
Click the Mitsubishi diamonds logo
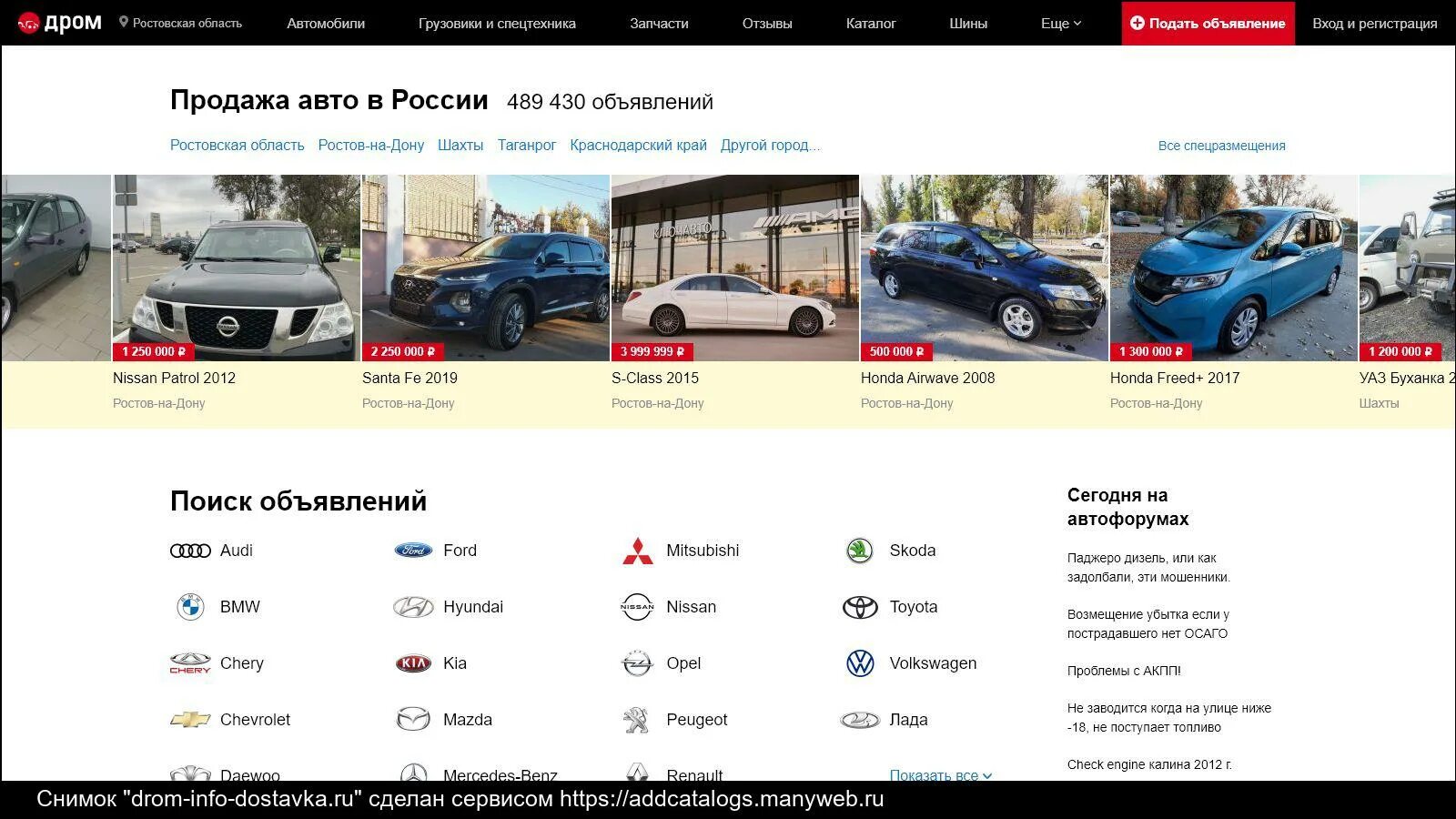coord(637,551)
